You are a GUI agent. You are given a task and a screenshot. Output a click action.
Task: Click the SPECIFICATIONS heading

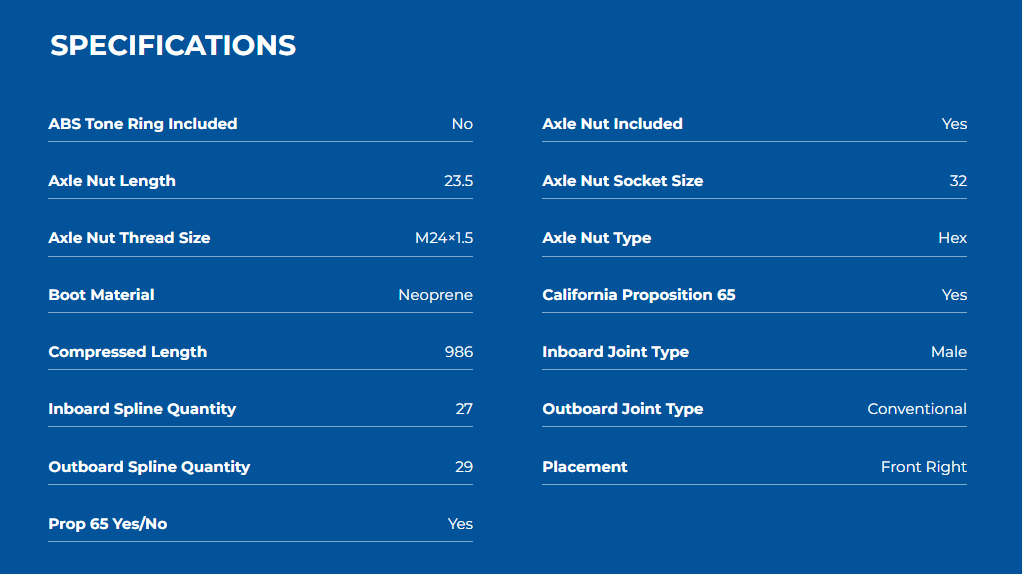173,46
